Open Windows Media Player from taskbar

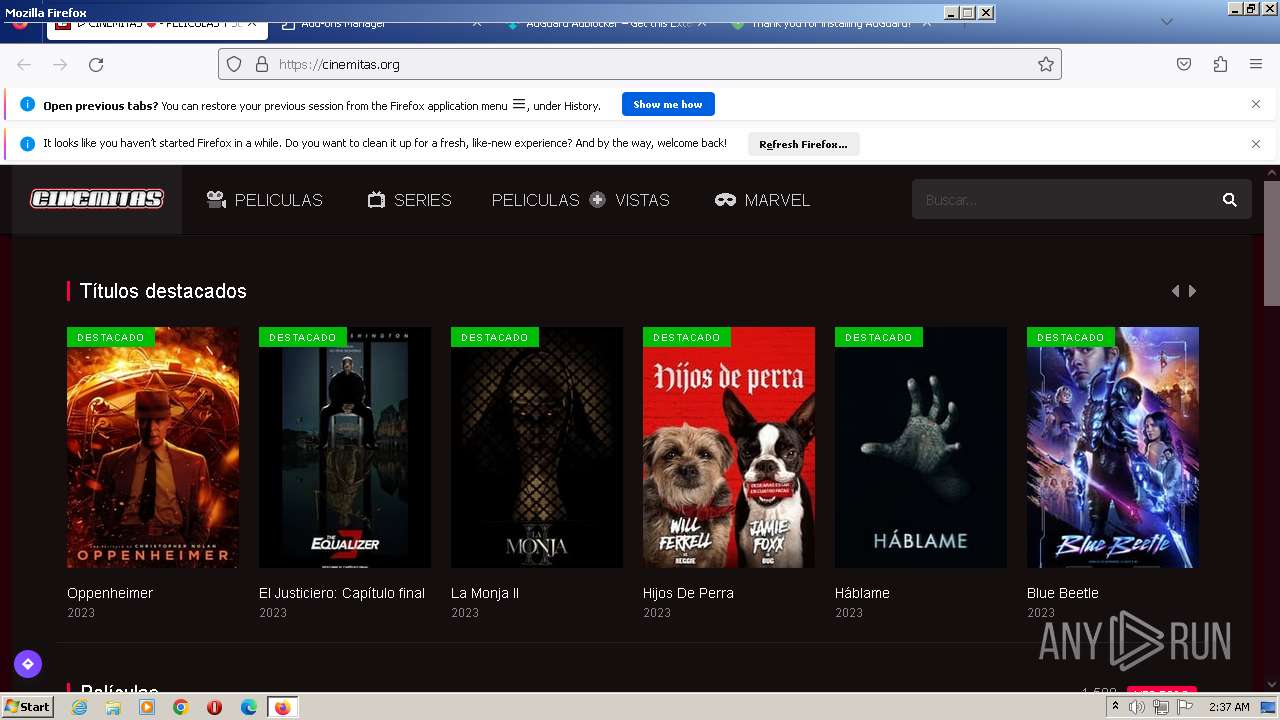tap(147, 707)
